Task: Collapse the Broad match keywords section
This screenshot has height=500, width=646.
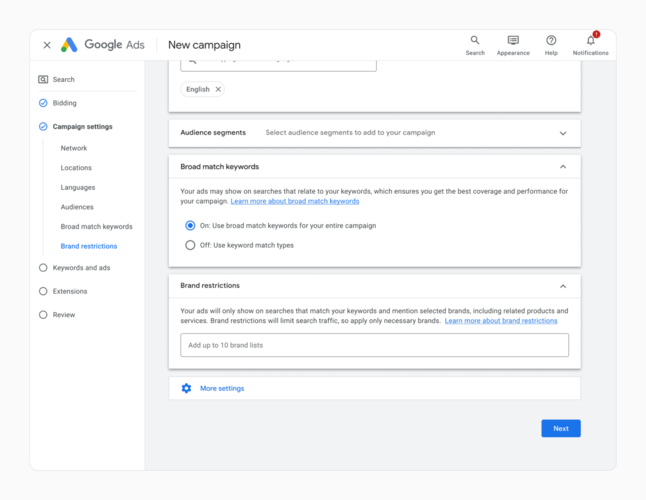Action: tap(563, 167)
